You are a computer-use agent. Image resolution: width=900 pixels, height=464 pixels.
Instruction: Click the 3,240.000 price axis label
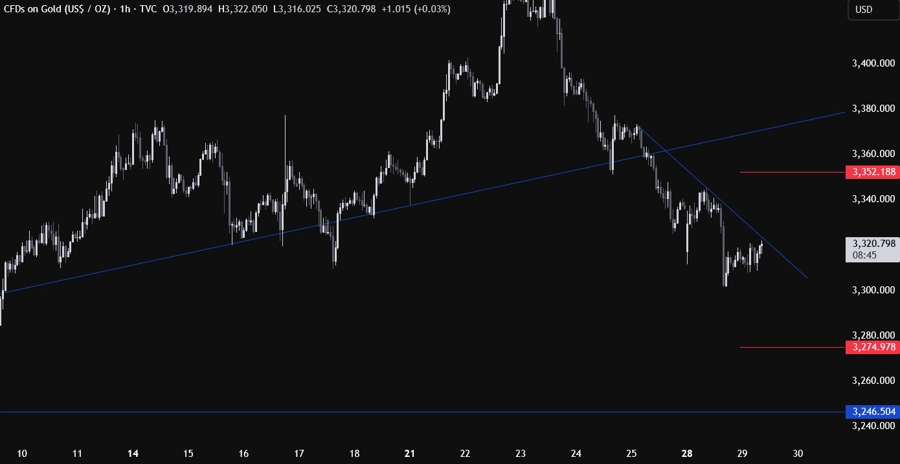[x=874, y=426]
